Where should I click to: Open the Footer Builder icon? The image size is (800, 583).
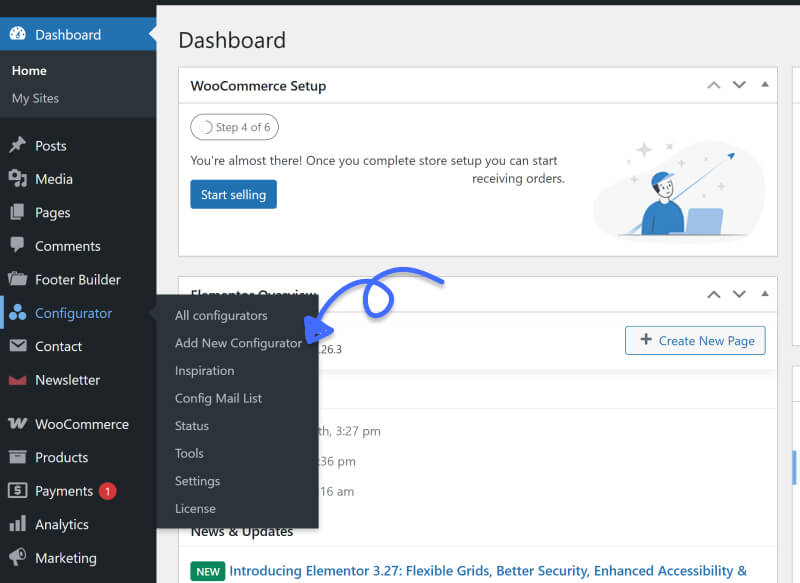click(20, 279)
